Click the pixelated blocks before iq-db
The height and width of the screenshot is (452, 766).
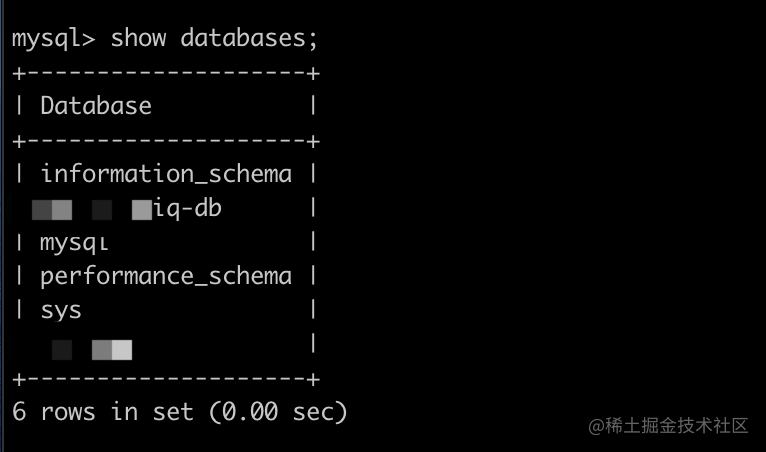tap(92, 210)
